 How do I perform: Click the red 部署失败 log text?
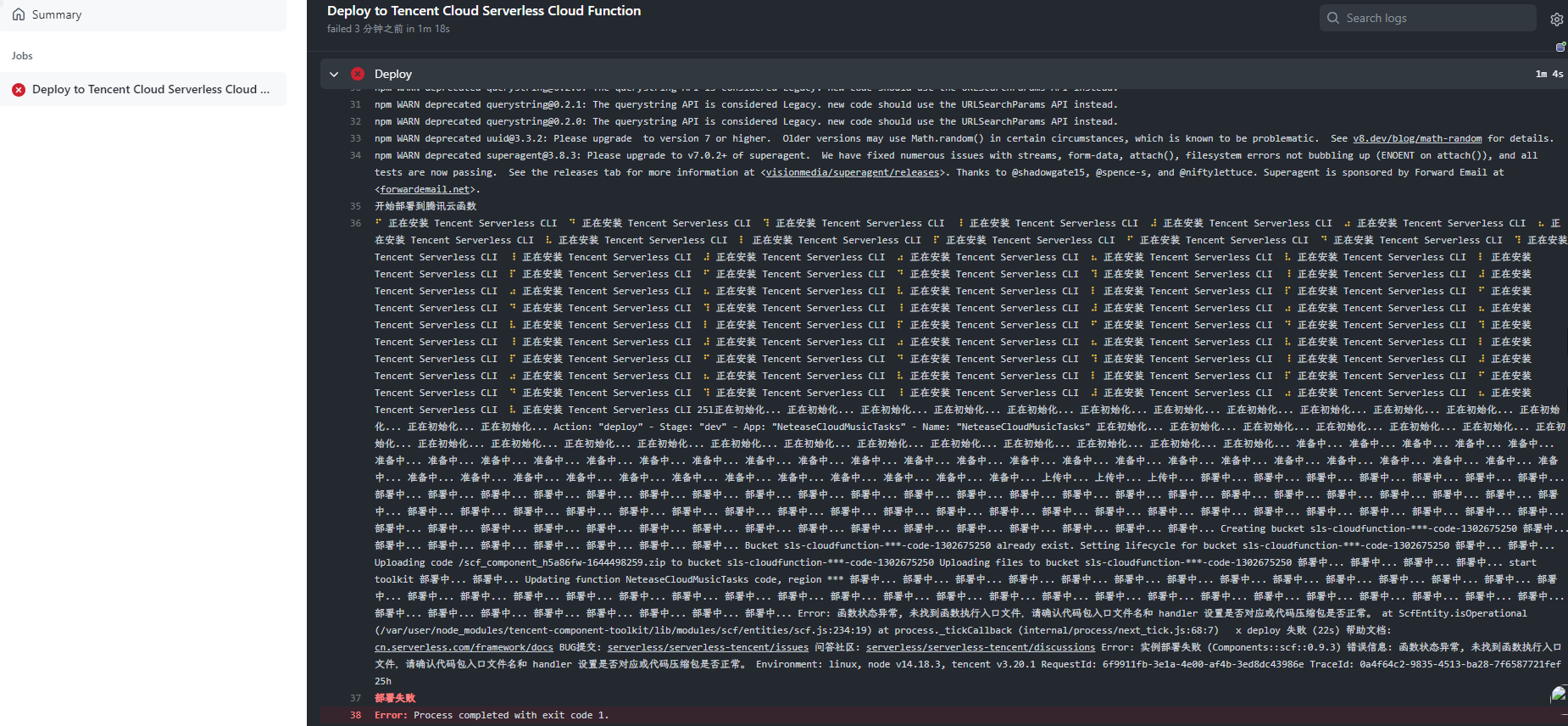[x=395, y=698]
